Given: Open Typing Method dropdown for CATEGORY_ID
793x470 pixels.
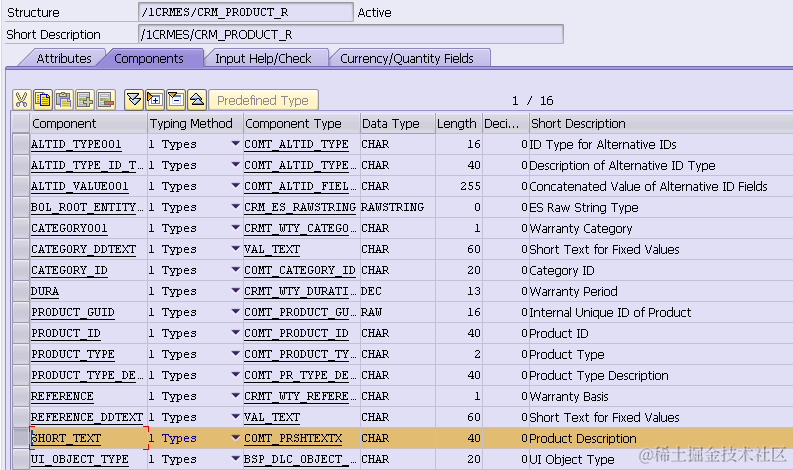Looking at the screenshot, I should point(235,270).
